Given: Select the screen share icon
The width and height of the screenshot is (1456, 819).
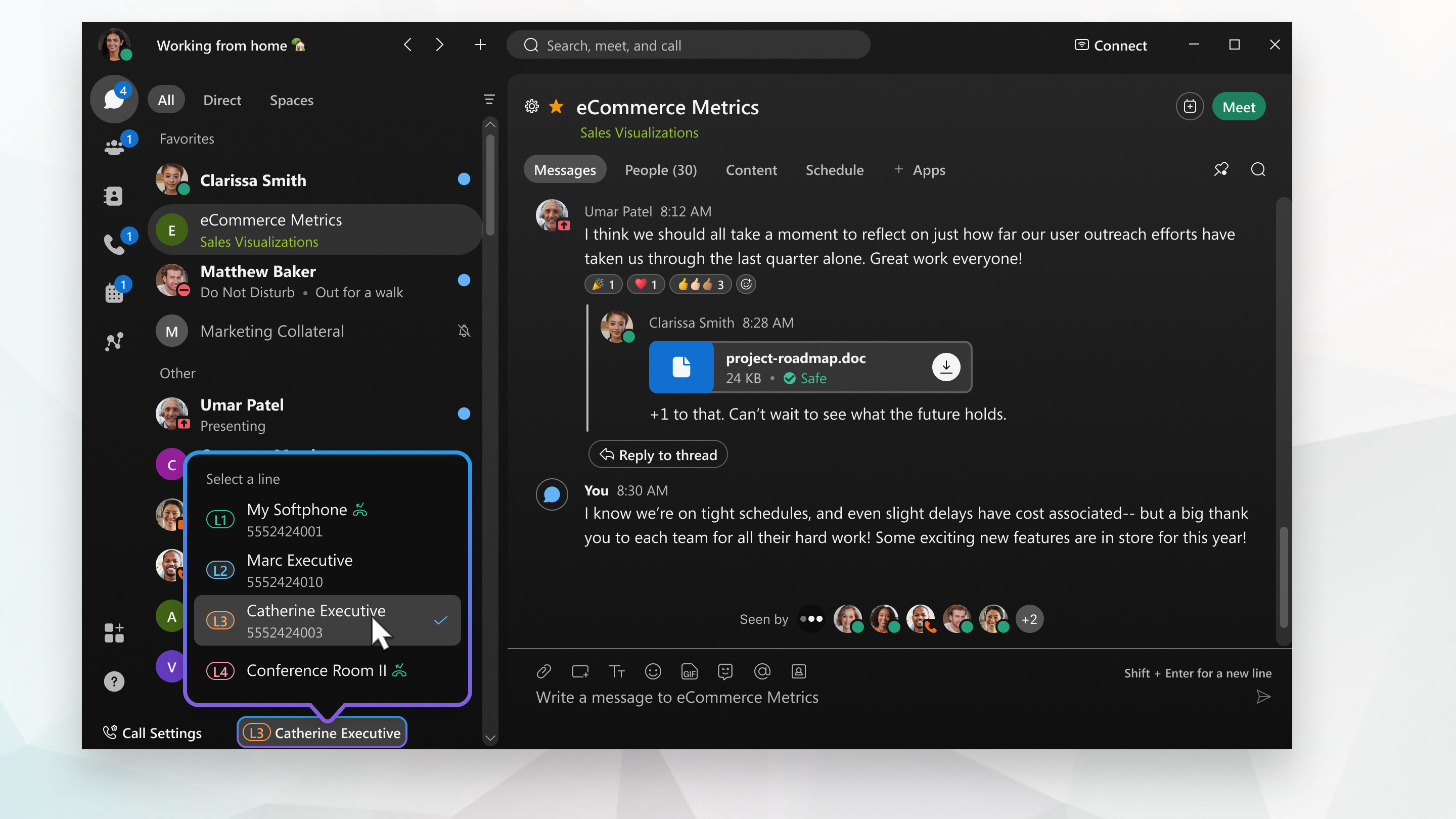Looking at the screenshot, I should tap(579, 671).
